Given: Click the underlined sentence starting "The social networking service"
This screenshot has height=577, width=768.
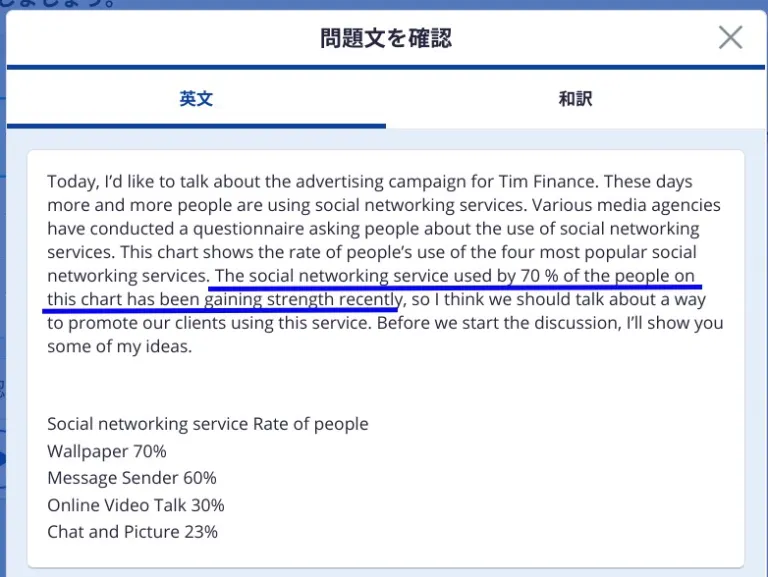Looking at the screenshot, I should pos(455,276).
